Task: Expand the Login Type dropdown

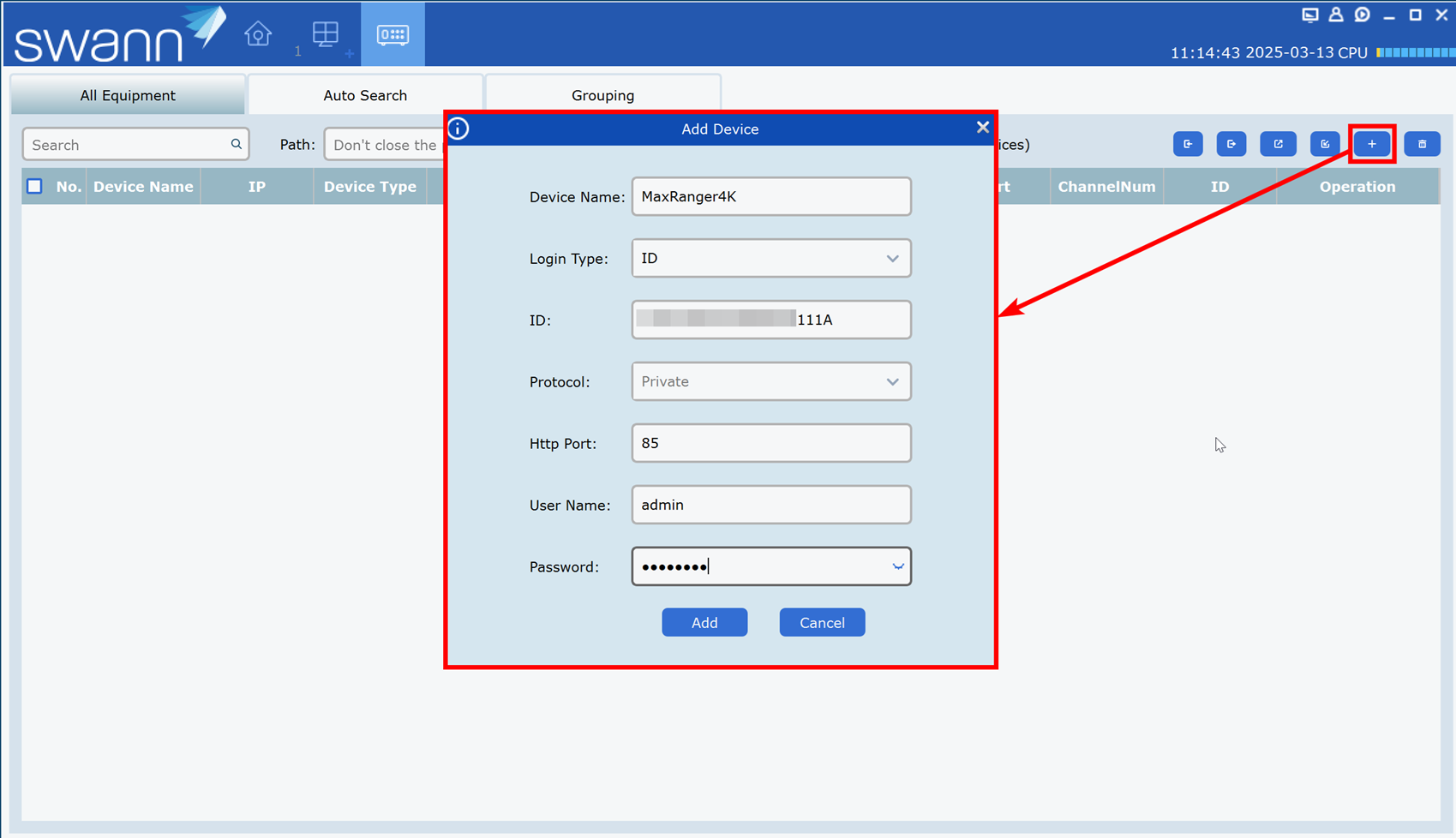Action: point(892,258)
